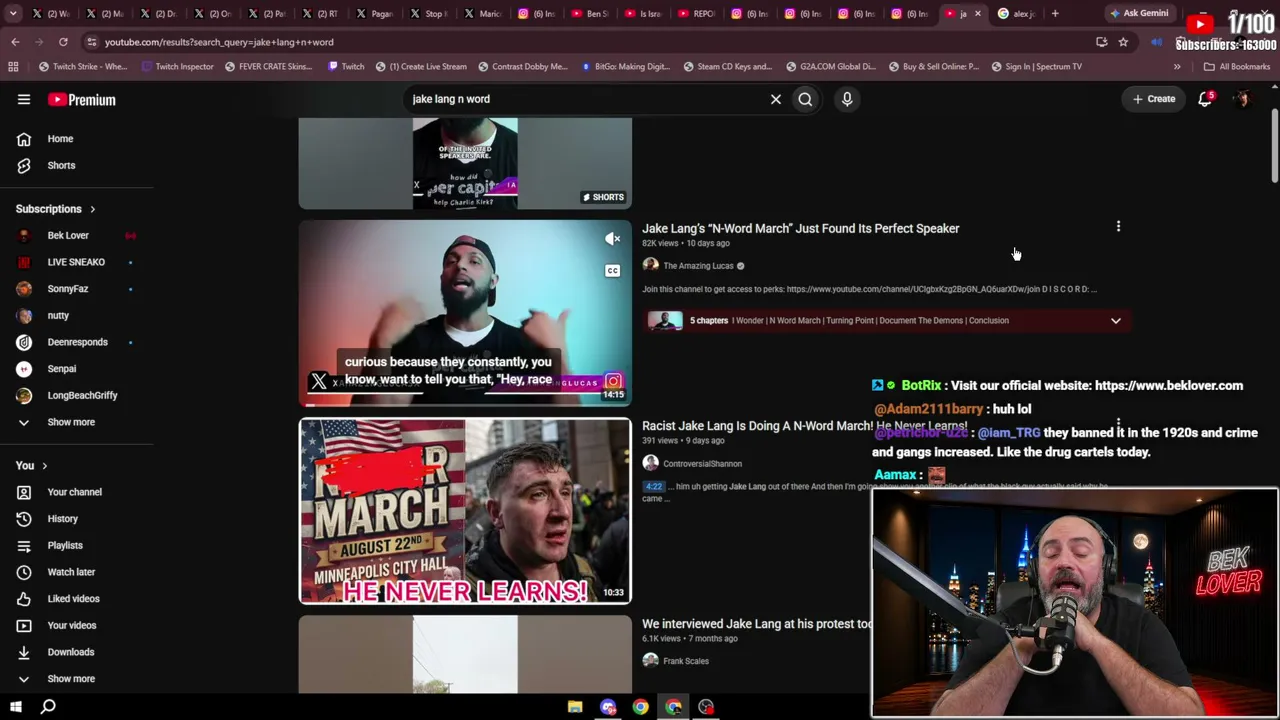The height and width of the screenshot is (720, 1280).
Task: Bookmark this page with the star icon
Action: tap(1123, 42)
